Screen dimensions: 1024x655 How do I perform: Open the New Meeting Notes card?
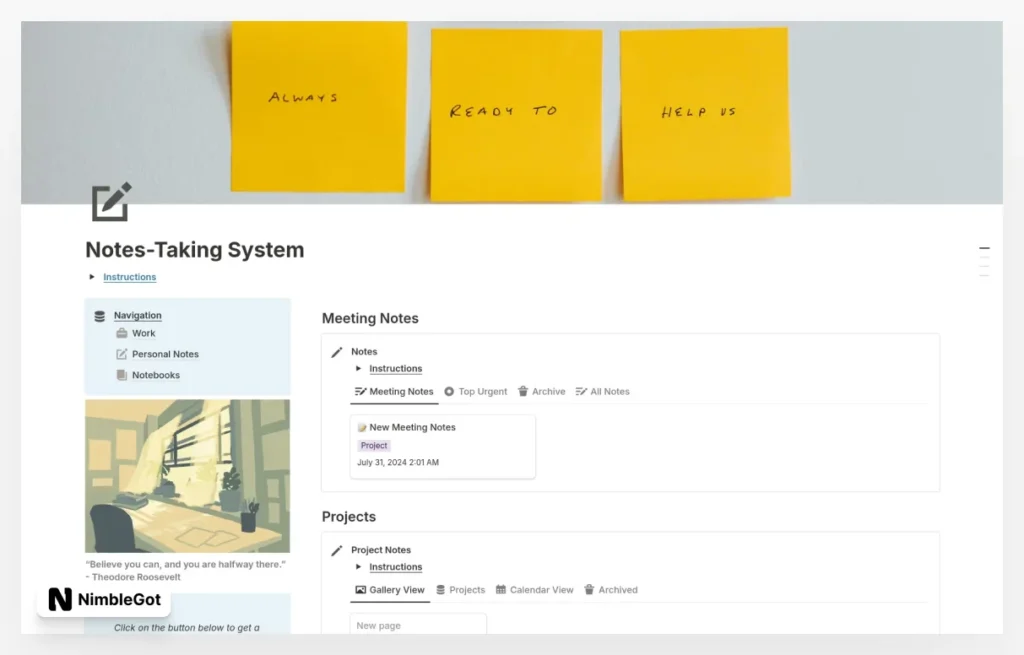pos(413,427)
